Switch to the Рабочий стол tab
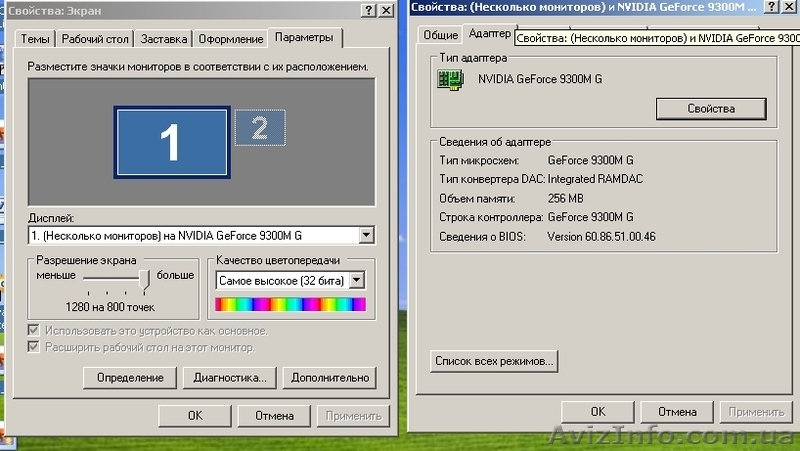 [x=95, y=39]
